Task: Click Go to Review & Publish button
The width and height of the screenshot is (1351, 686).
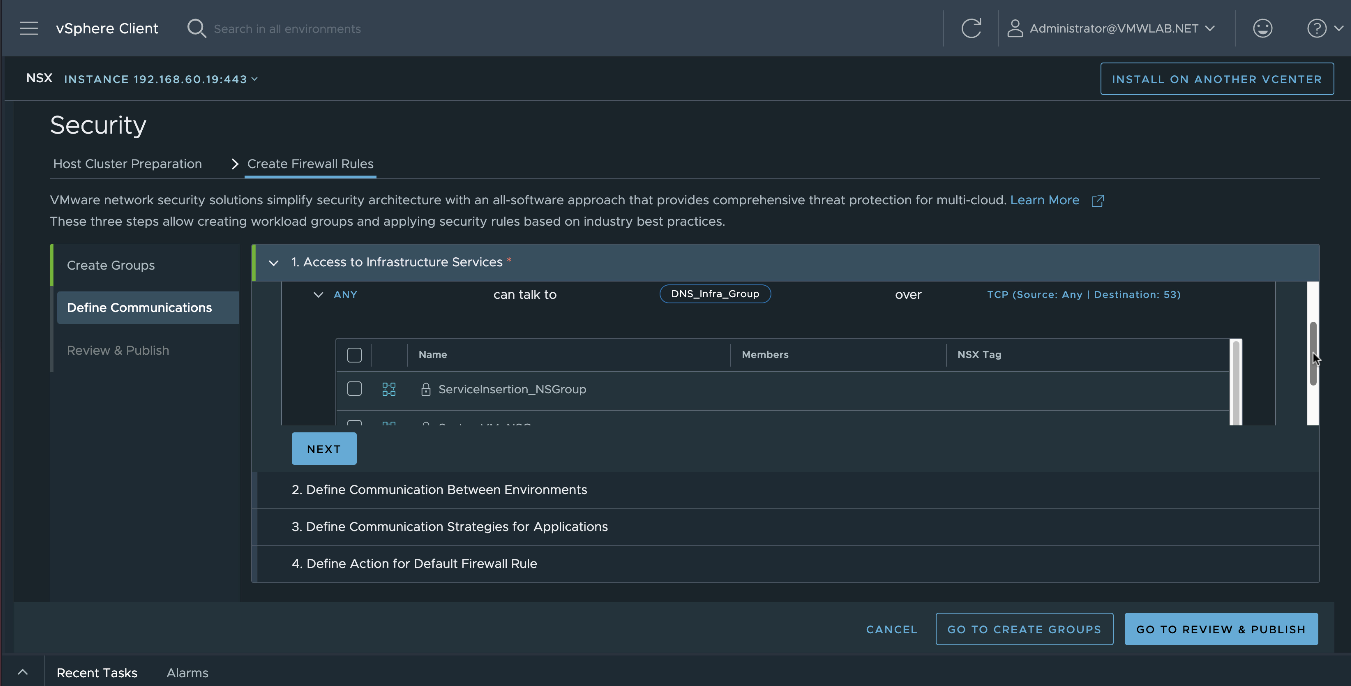Action: (x=1221, y=629)
